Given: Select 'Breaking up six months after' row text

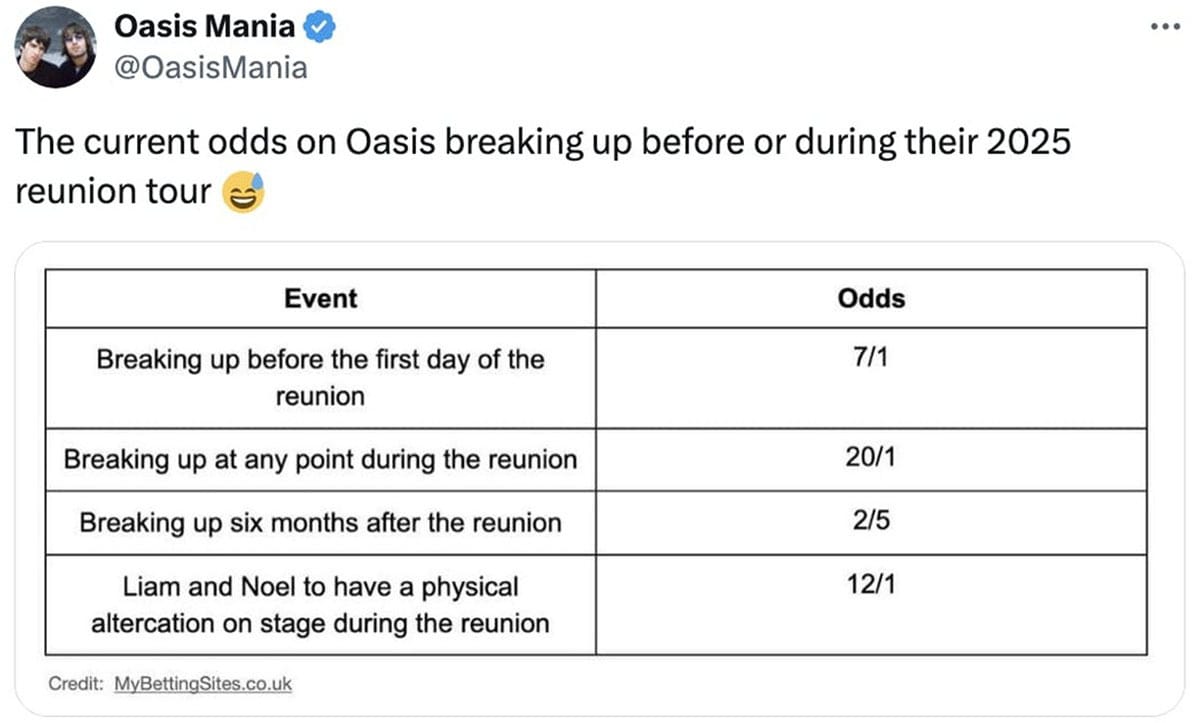Looking at the screenshot, I should pos(320,523).
